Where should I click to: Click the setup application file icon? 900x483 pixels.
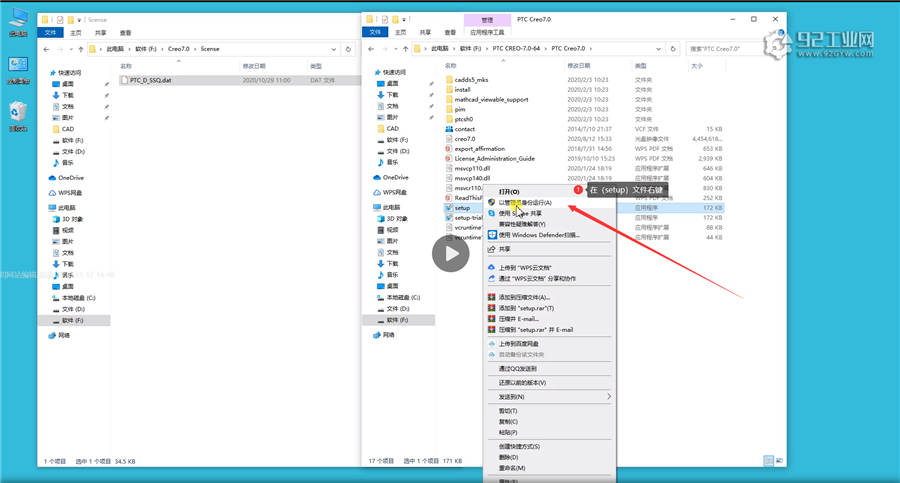449,208
